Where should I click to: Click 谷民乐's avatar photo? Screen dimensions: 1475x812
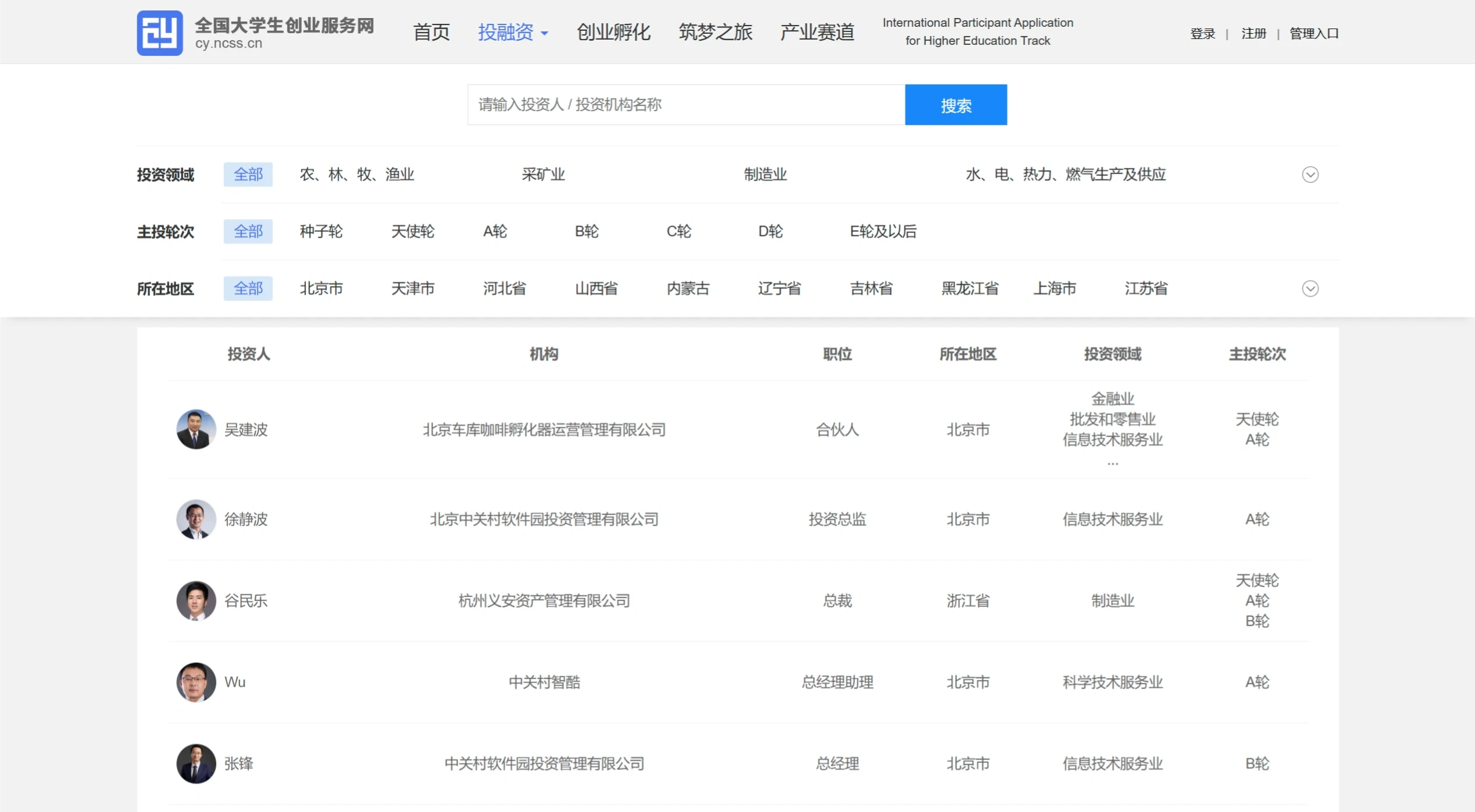click(196, 601)
